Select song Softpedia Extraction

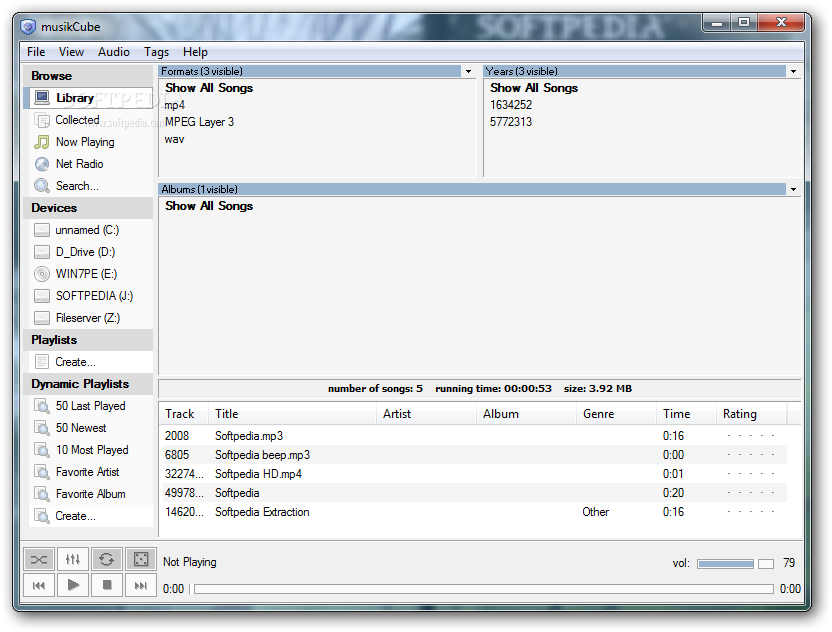click(x=473, y=512)
